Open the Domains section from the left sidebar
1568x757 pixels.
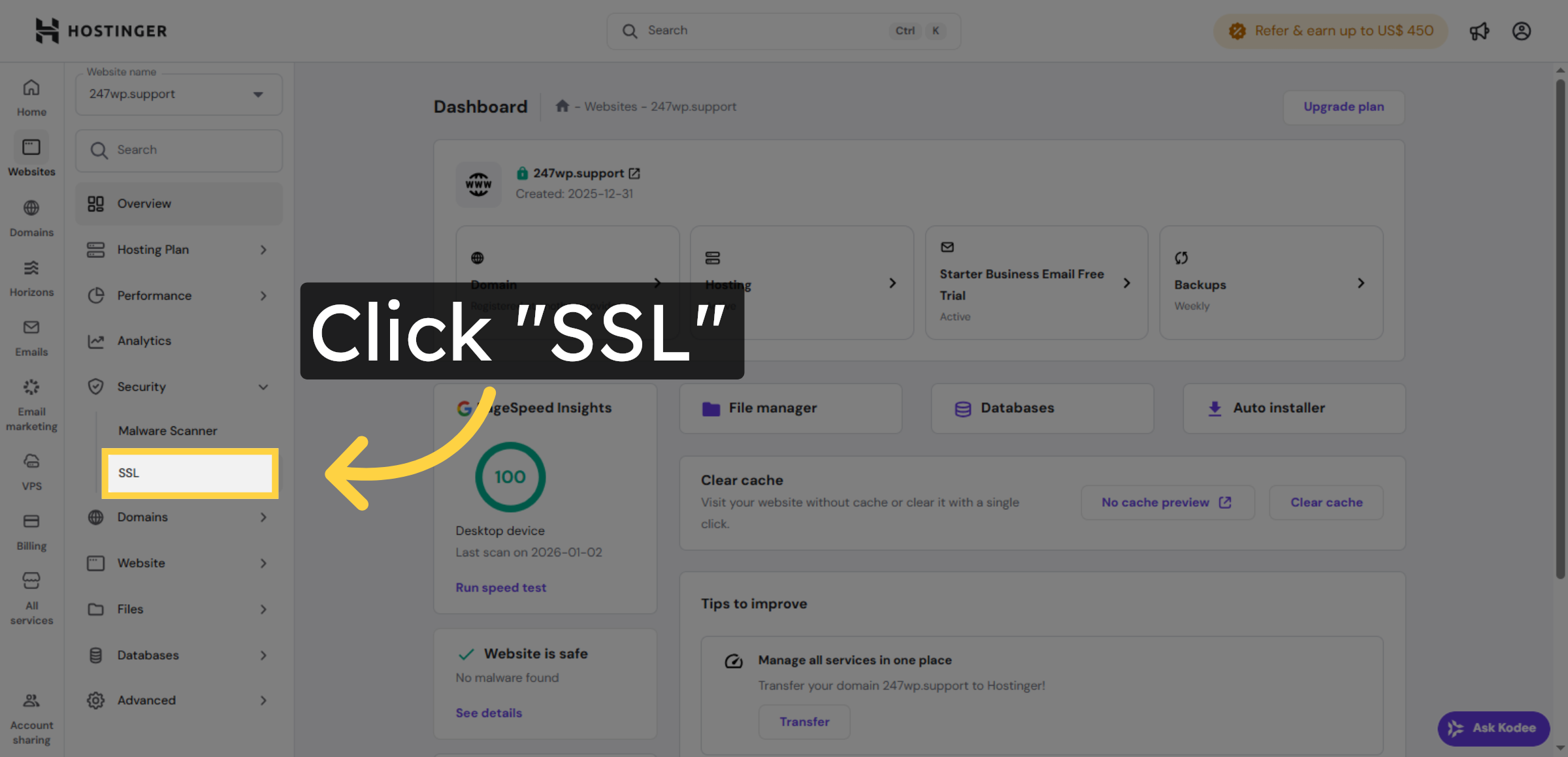click(31, 216)
